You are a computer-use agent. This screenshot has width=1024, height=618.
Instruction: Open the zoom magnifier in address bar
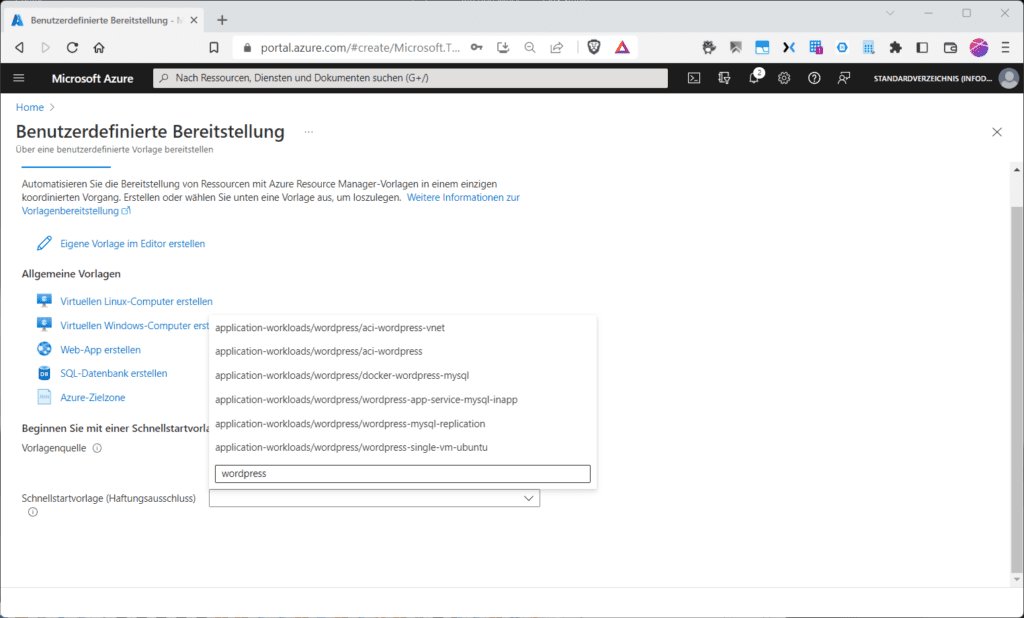point(530,47)
